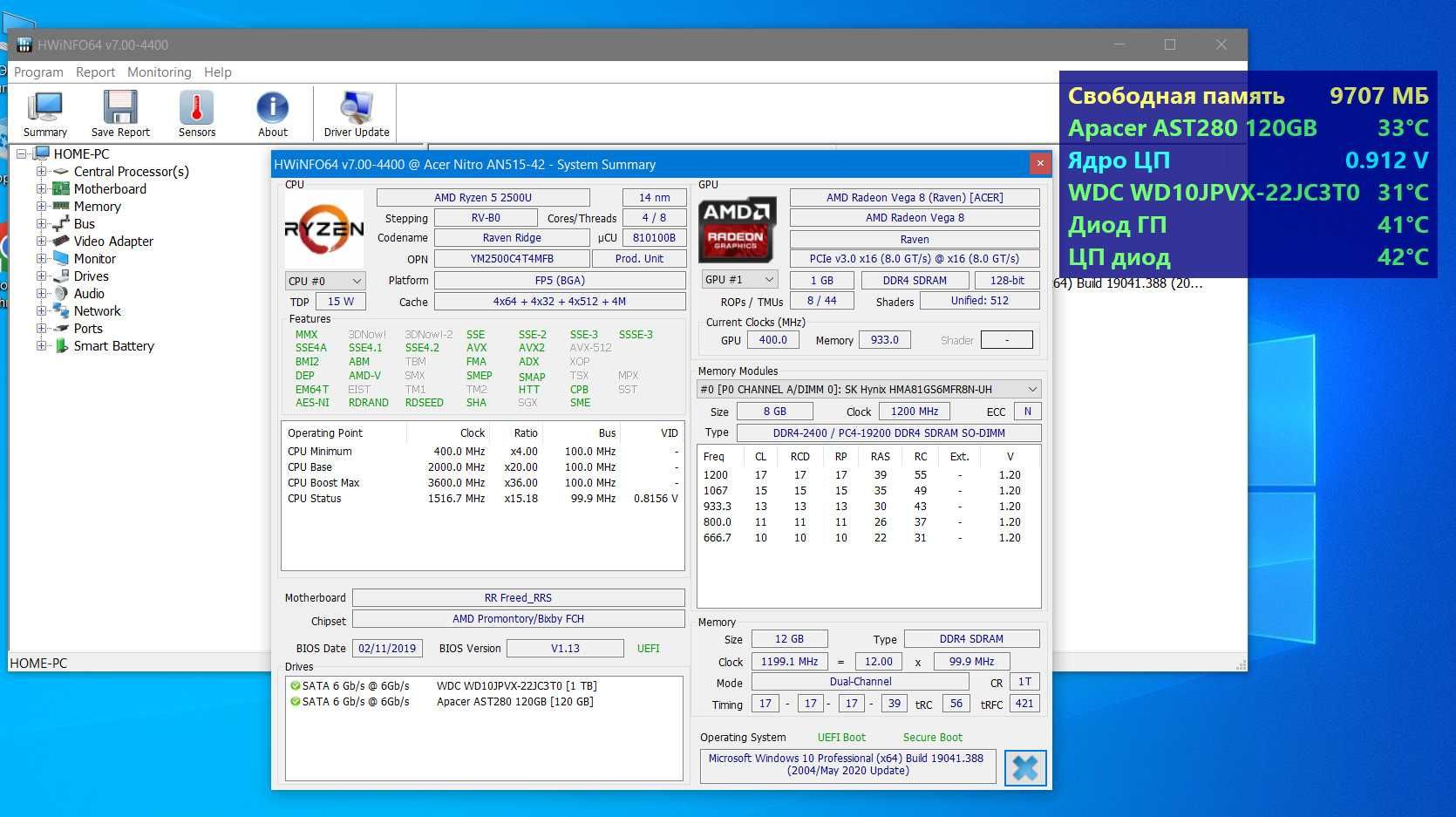The width and height of the screenshot is (1456, 817).
Task: Open the Monitoring menu
Action: point(159,72)
